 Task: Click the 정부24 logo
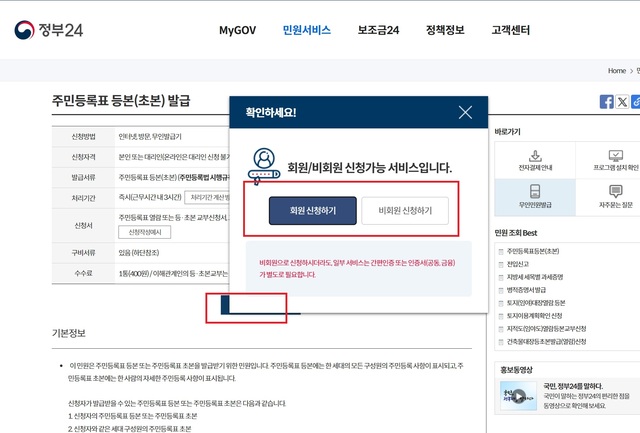point(49,30)
